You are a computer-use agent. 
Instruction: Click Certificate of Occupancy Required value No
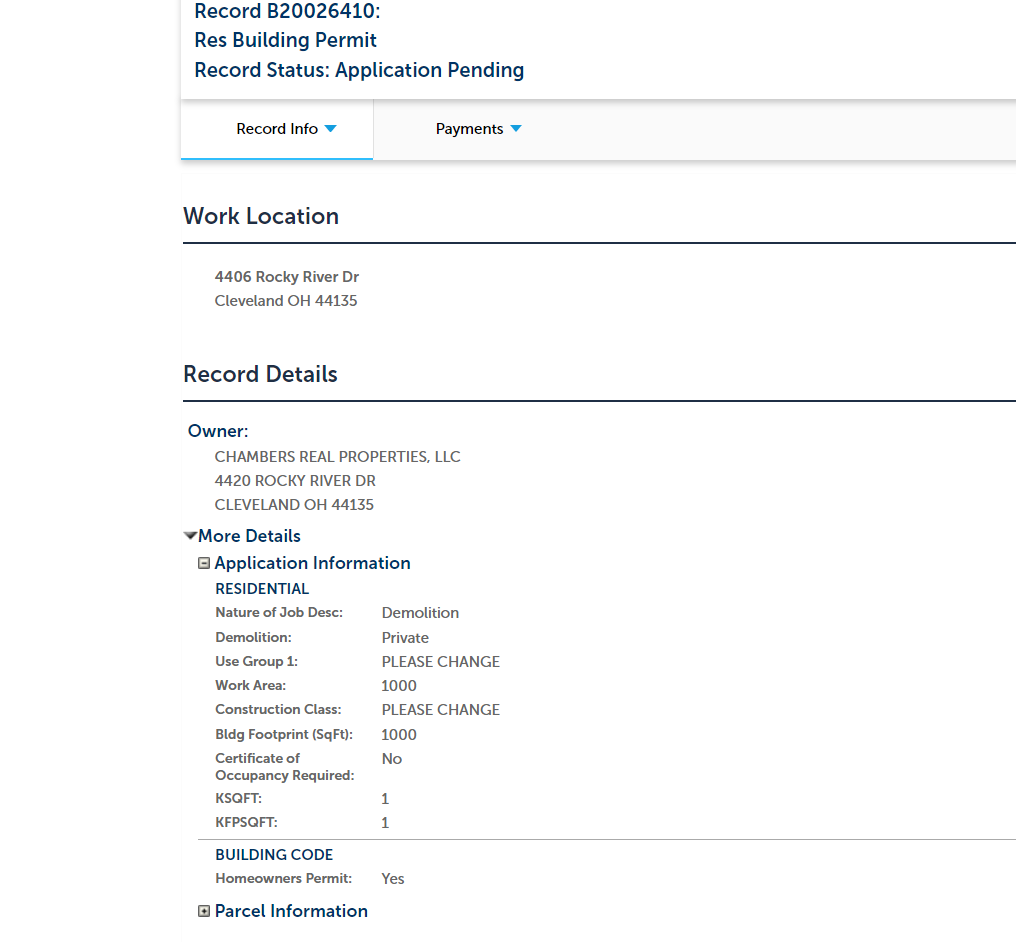pyautogui.click(x=391, y=759)
